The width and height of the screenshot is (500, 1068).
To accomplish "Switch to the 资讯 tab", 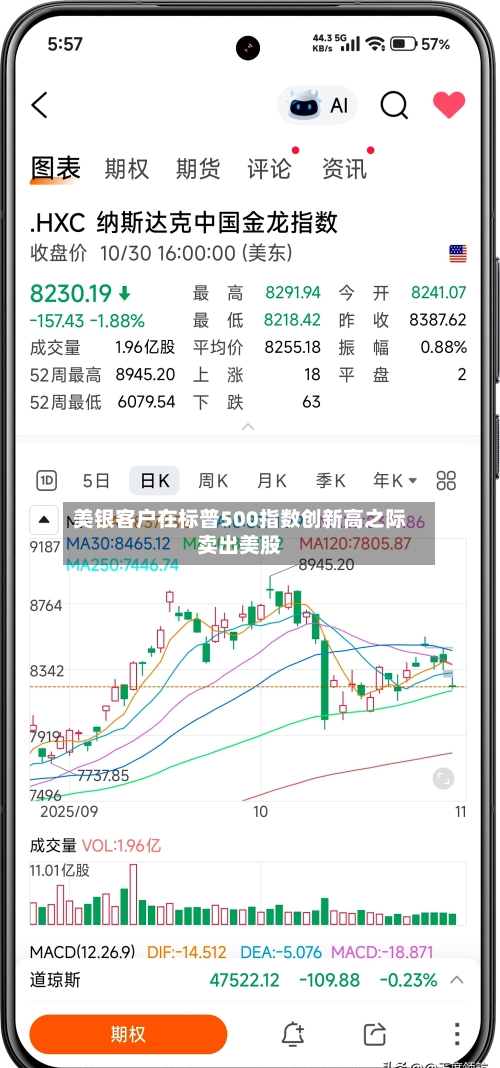I will coord(344,169).
